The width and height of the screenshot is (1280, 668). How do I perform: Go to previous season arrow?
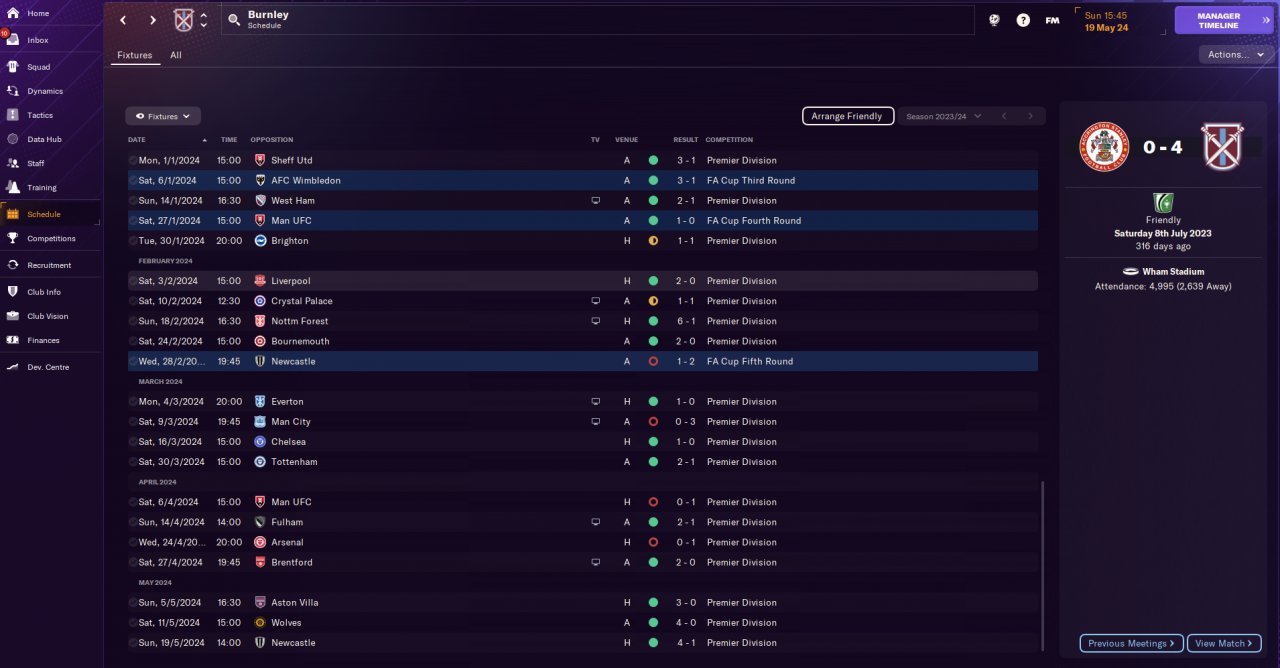point(1004,116)
